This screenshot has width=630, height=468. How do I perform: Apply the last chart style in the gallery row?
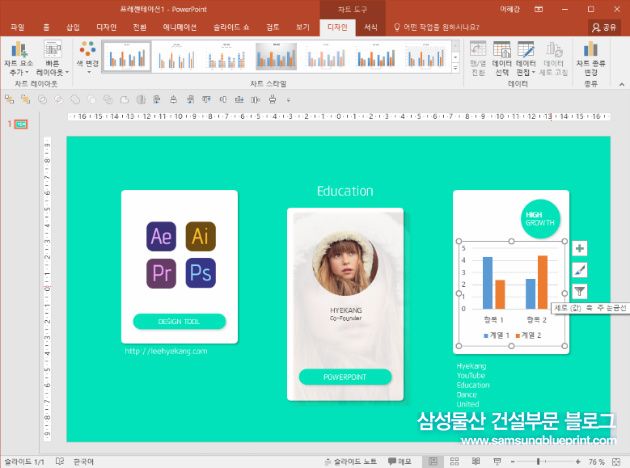(x=426, y=57)
